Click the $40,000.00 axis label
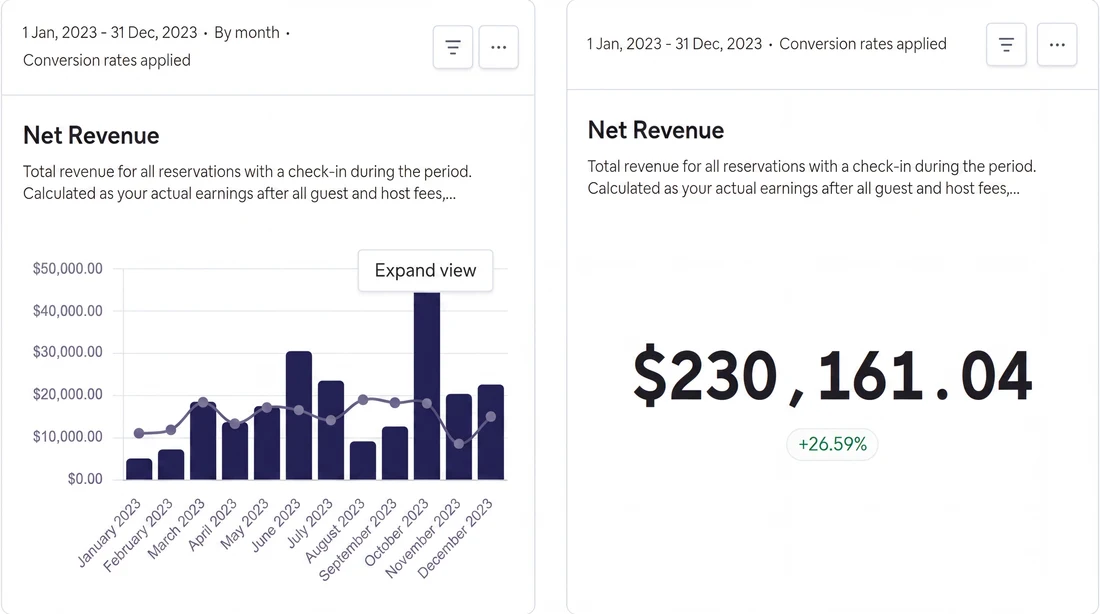 pos(67,310)
